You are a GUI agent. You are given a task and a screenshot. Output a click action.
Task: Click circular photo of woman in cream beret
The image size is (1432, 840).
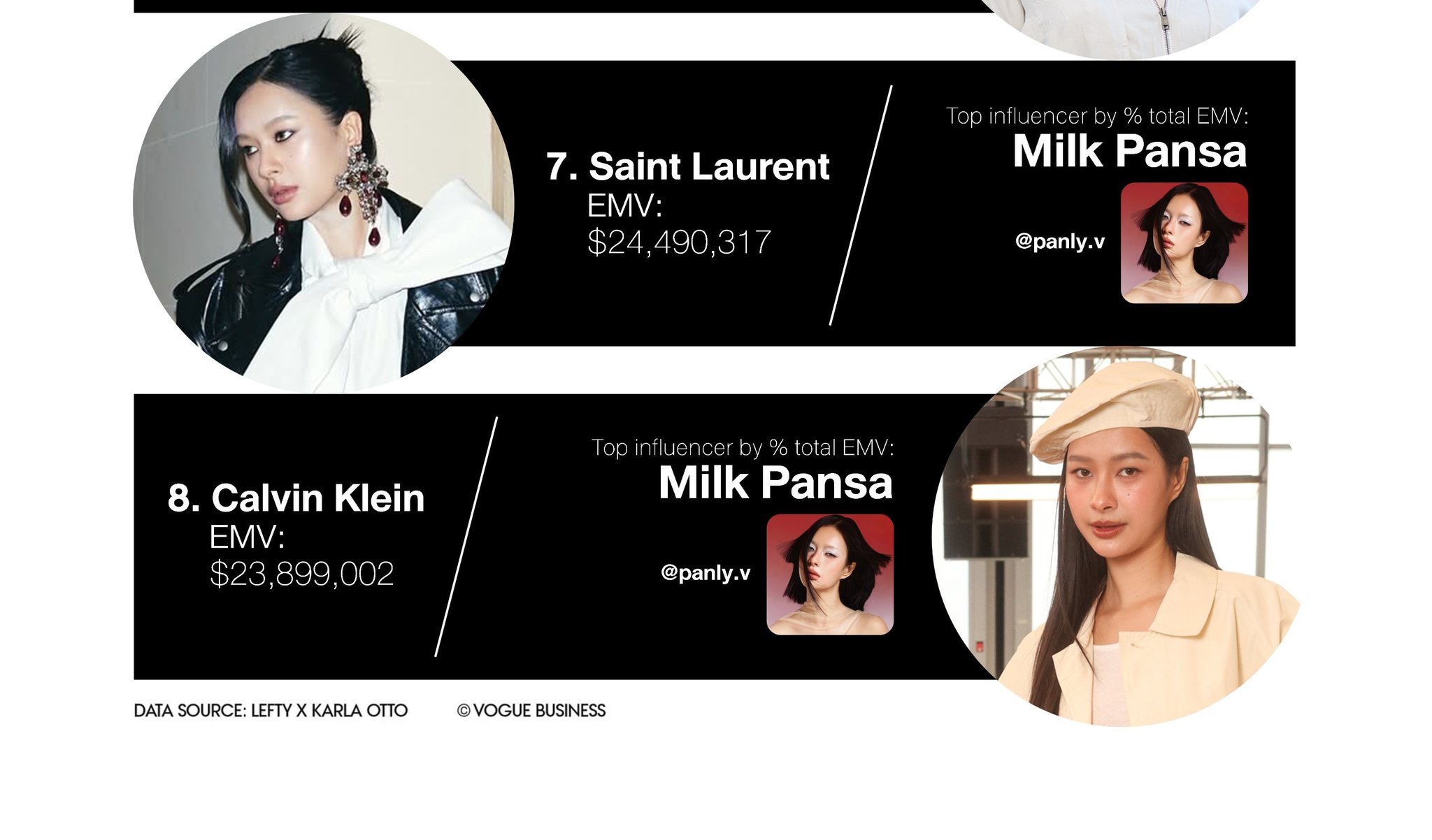1117,537
